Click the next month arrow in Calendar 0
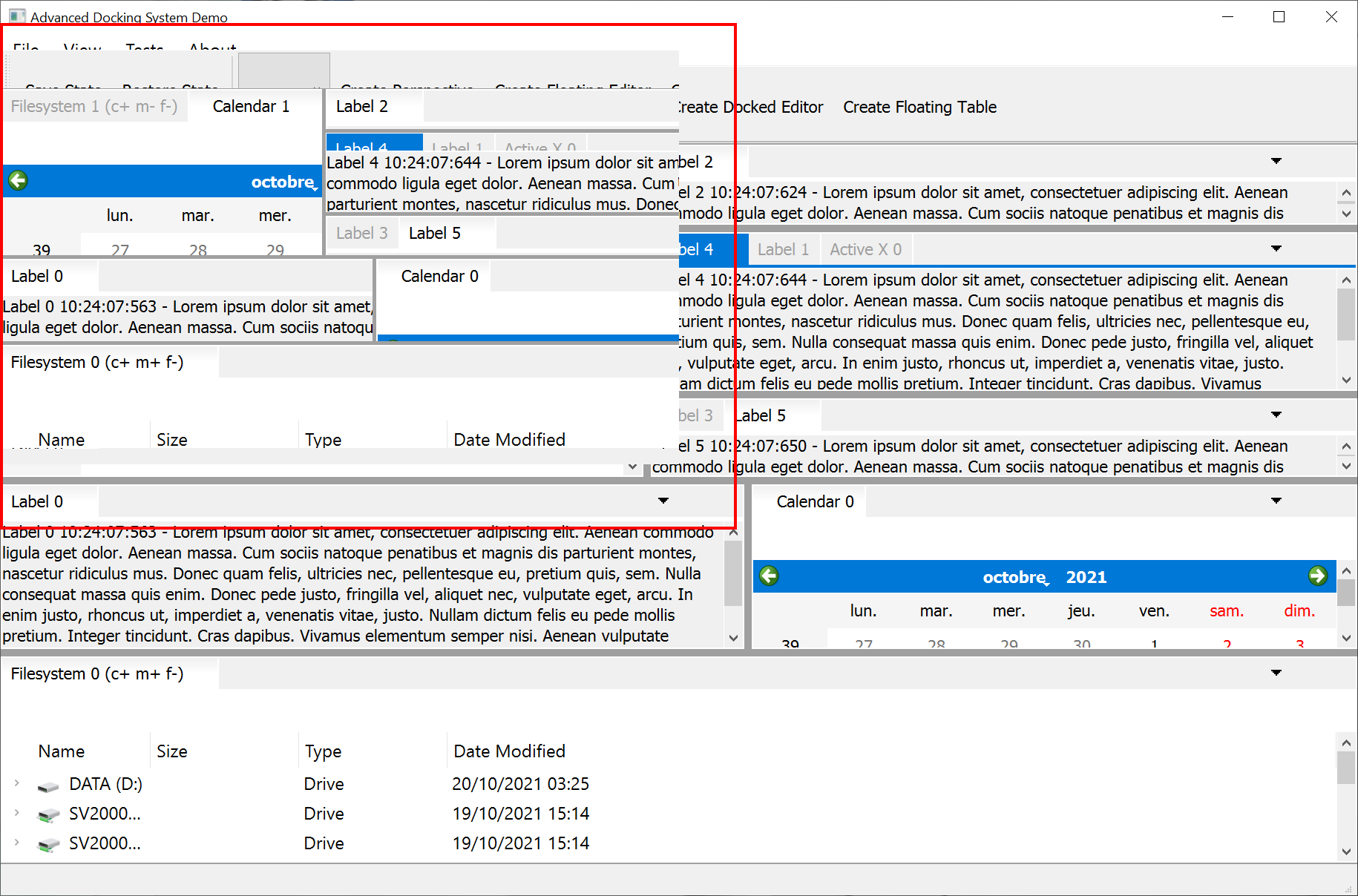Screen dimensions: 1358x896 point(1319,575)
